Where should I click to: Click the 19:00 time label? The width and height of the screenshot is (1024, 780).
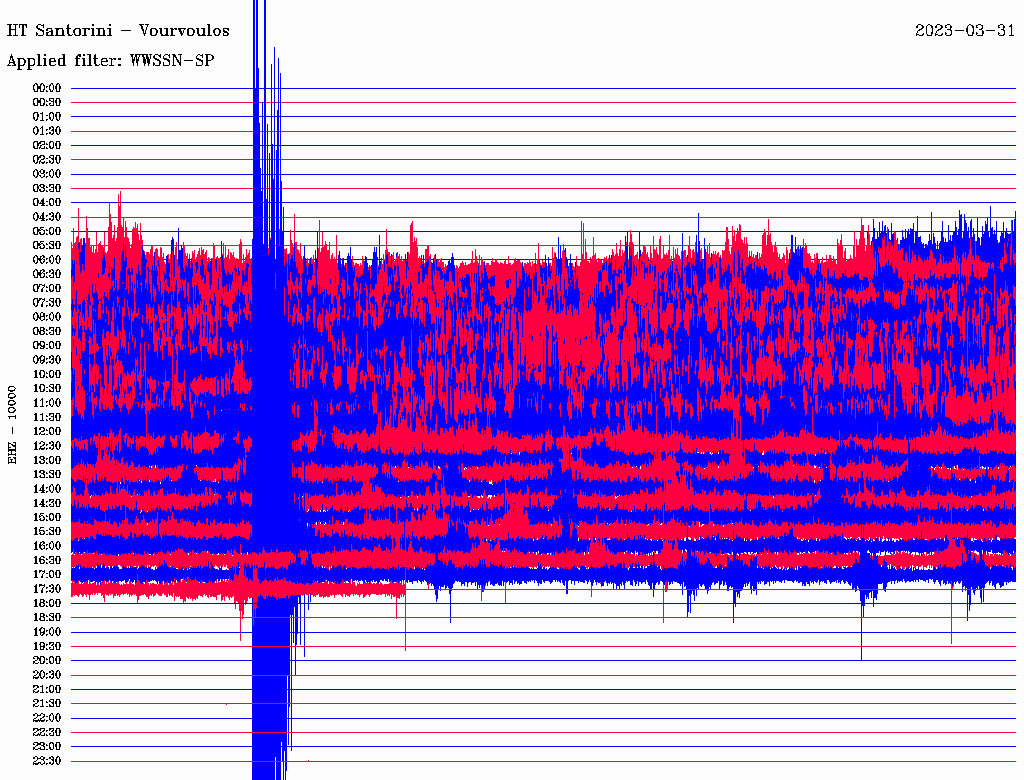coord(47,632)
